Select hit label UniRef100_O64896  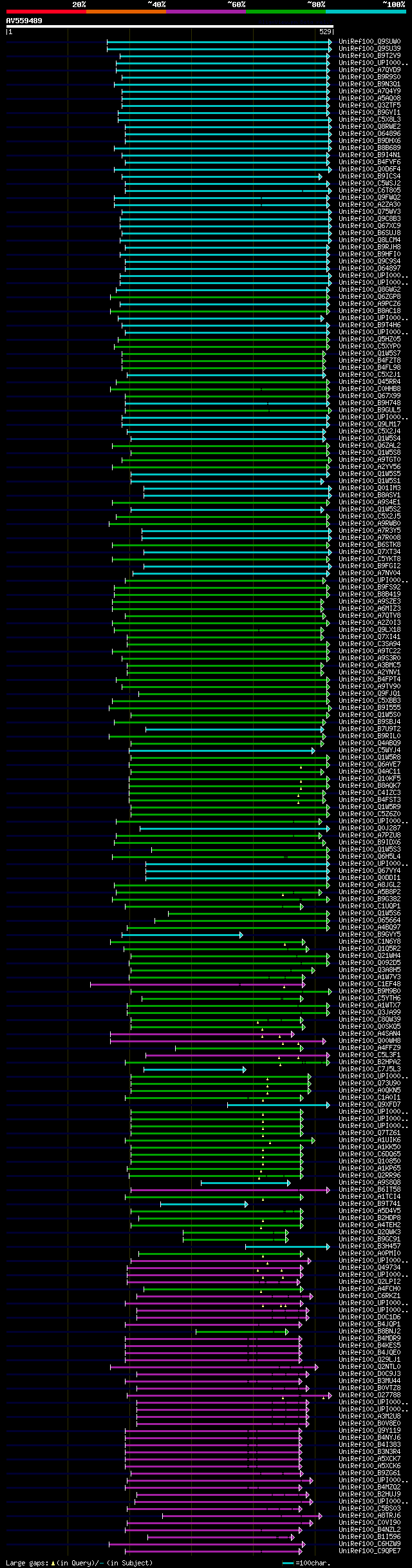click(370, 134)
